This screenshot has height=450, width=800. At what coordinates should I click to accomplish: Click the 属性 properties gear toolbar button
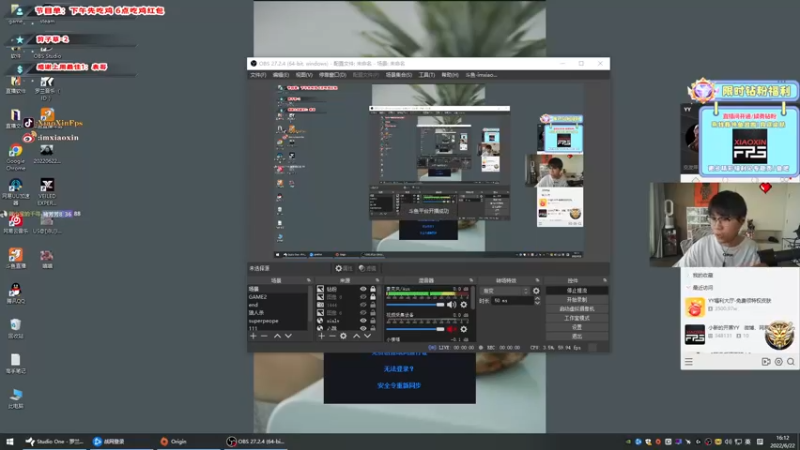point(344,268)
